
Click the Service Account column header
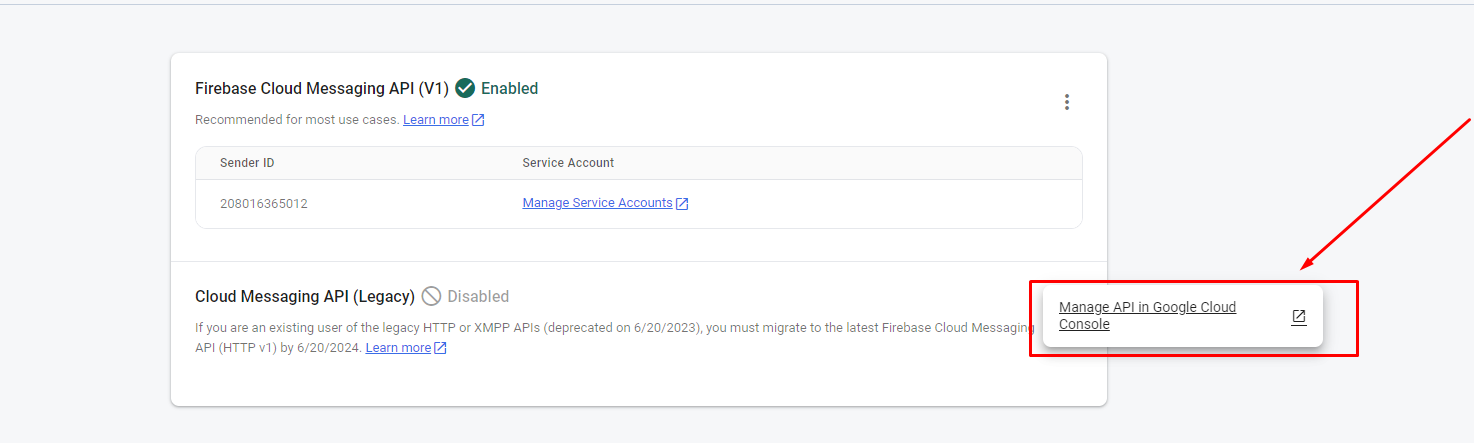(568, 163)
